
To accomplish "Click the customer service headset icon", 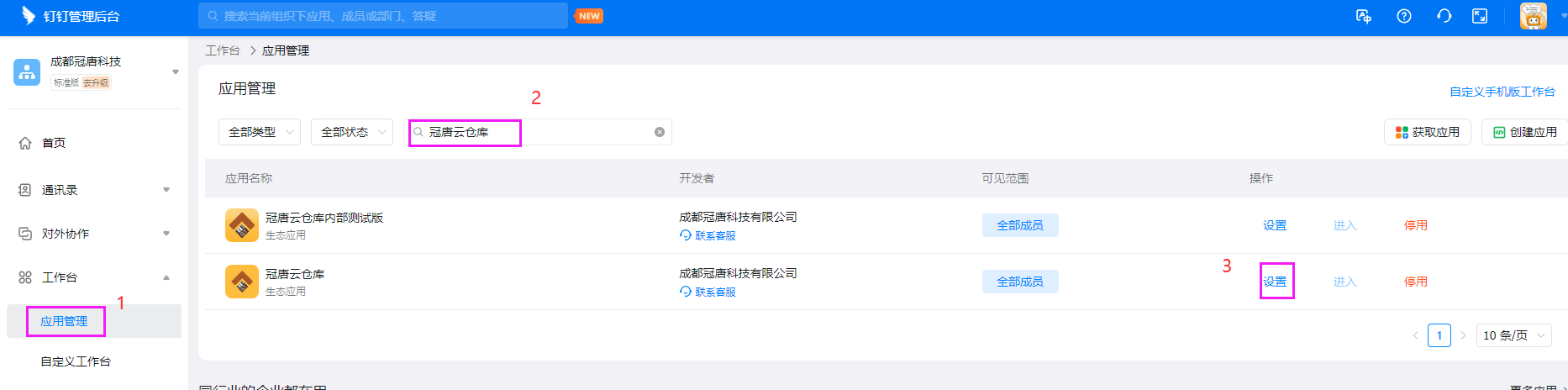I will point(1444,16).
